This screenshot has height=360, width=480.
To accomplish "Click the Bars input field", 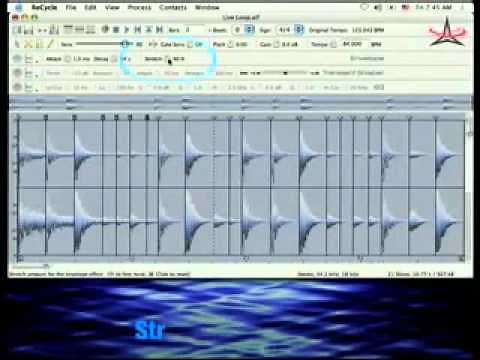I will (x=194, y=30).
